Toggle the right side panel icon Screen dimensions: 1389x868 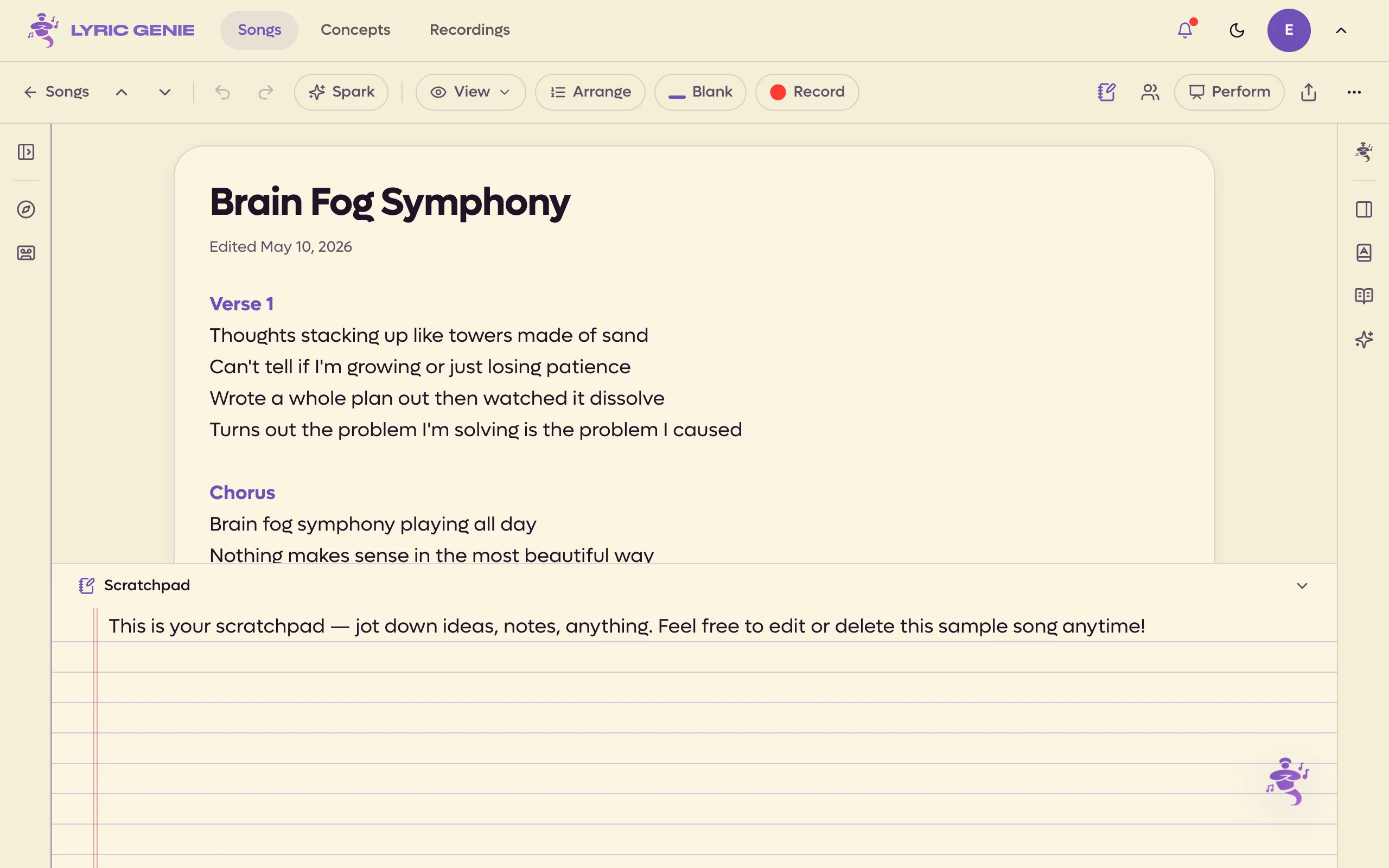pyautogui.click(x=1363, y=209)
